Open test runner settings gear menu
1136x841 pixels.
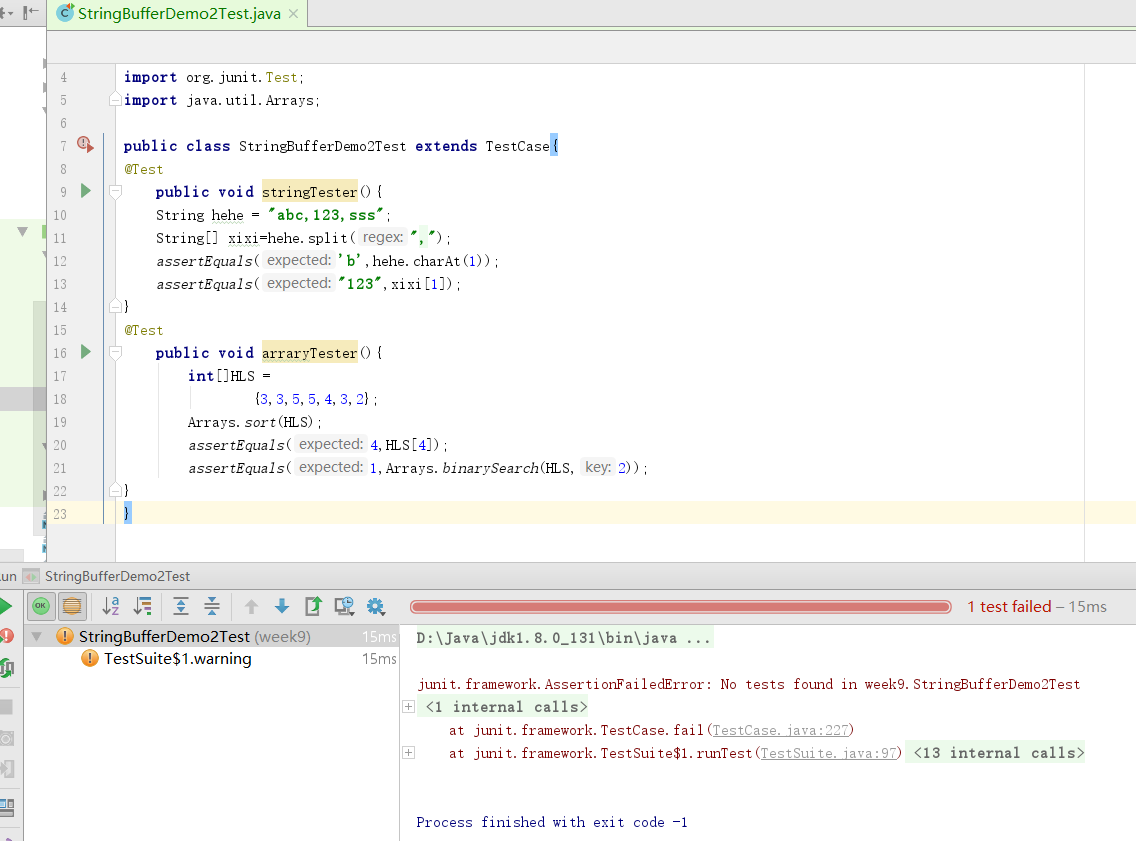coord(375,606)
